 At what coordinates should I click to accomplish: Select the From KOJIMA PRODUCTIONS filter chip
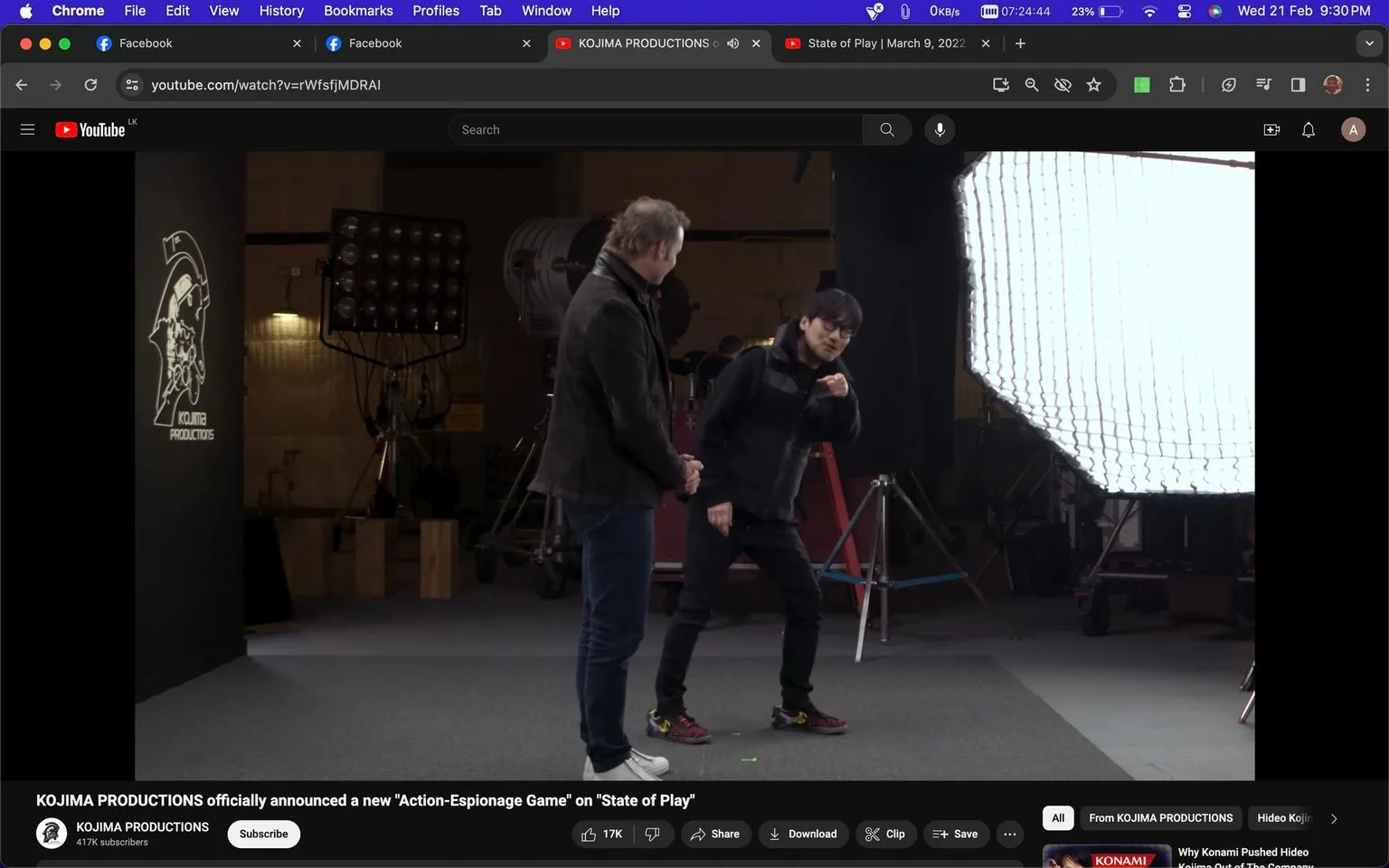(1160, 817)
